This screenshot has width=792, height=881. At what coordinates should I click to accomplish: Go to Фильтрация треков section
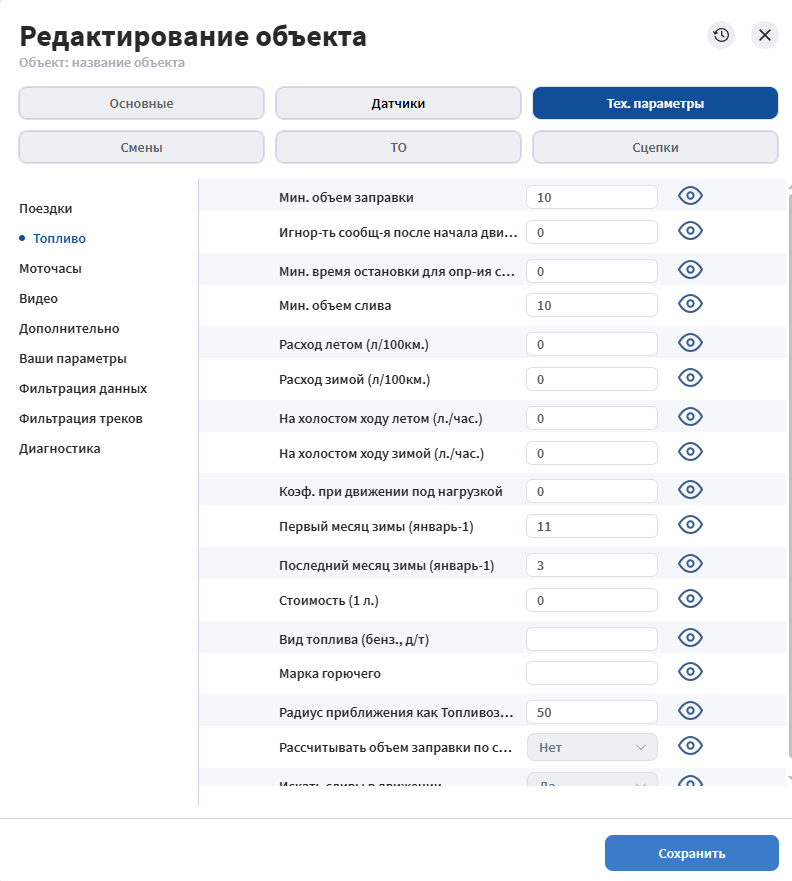[x=81, y=419]
